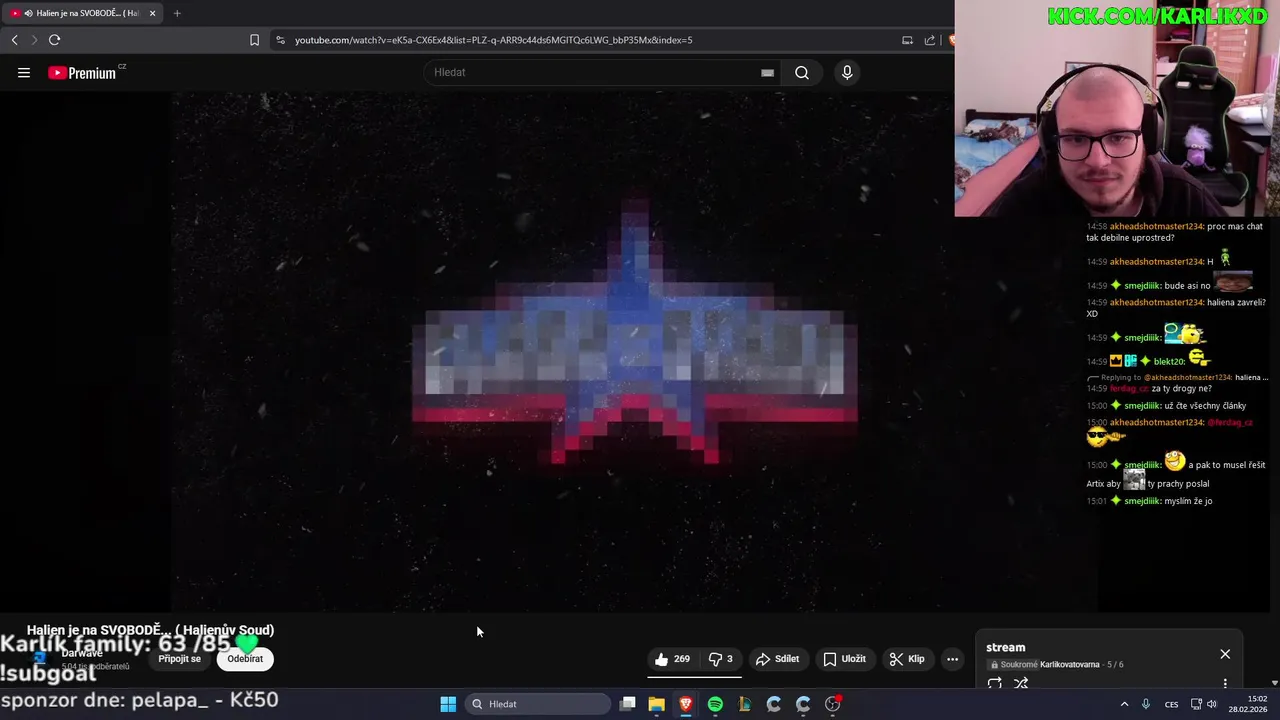This screenshot has width=1280, height=720.
Task: Switch CES keyboard language indicator
Action: click(x=1171, y=704)
